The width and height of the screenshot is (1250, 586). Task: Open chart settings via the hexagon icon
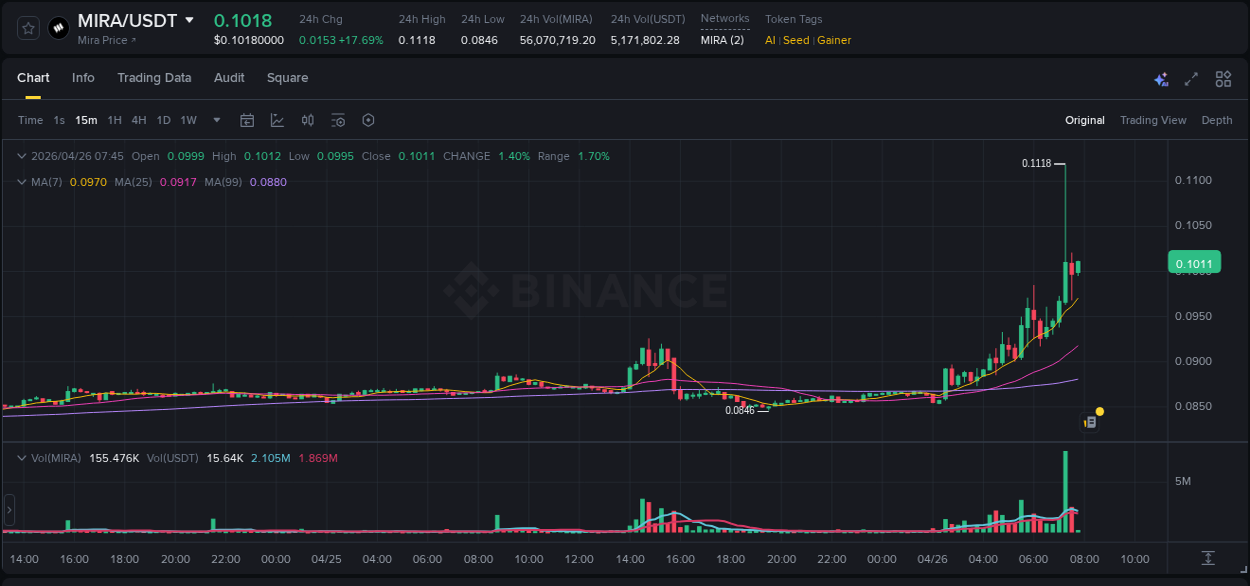coord(368,120)
